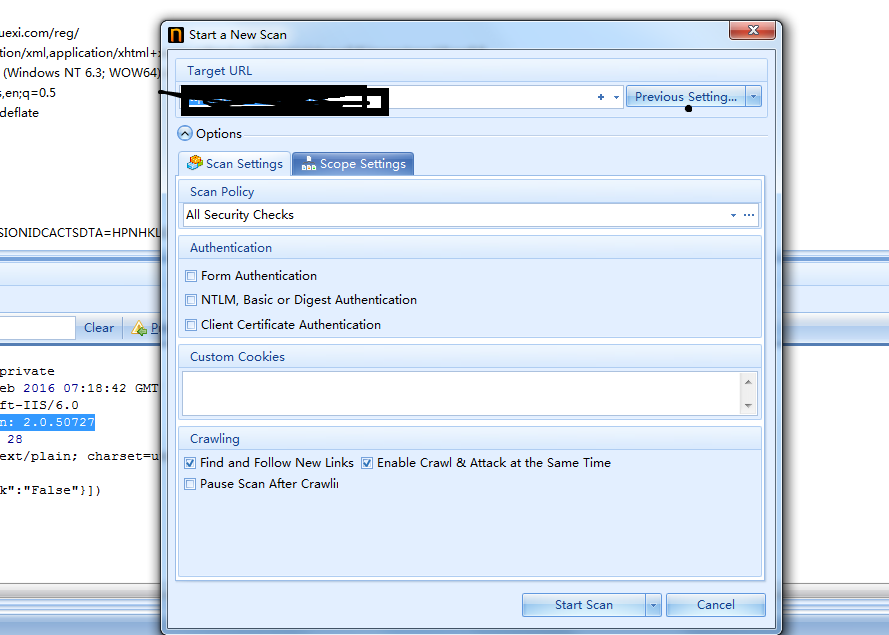Enable Form Authentication checkbox
This screenshot has width=889, height=635.
tap(191, 276)
